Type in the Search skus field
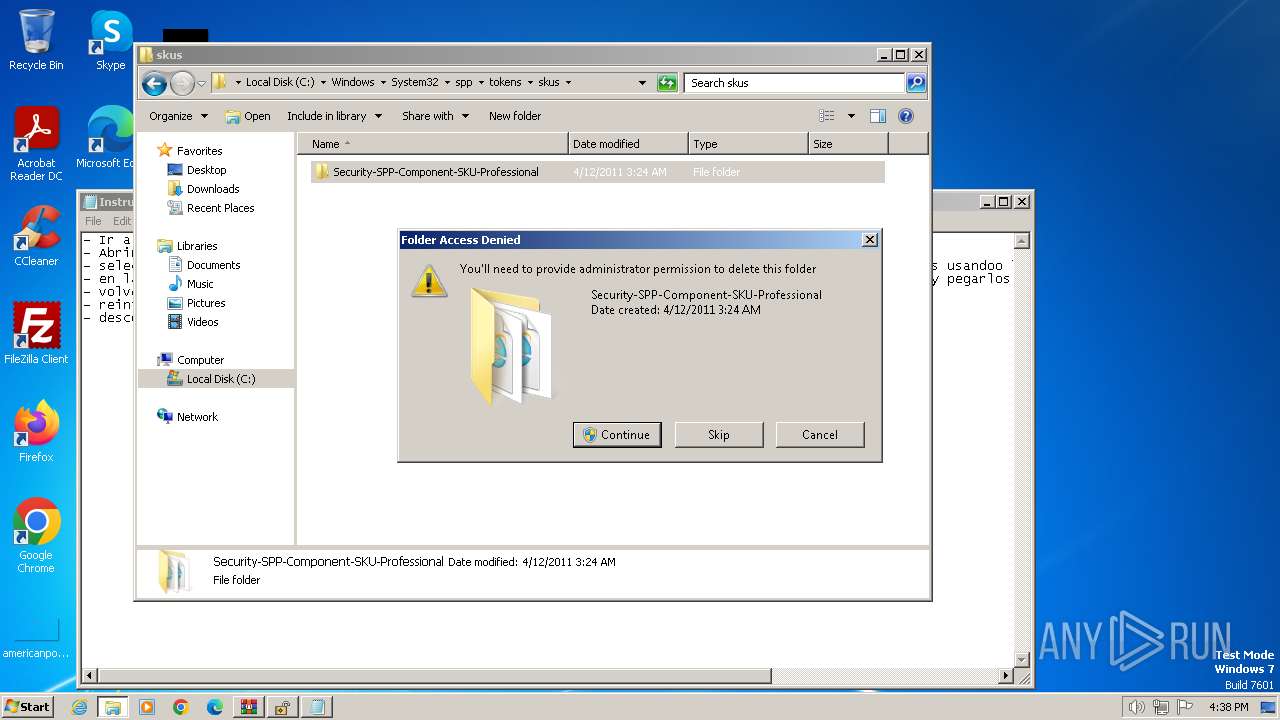Viewport: 1280px width, 720px height. (795, 83)
